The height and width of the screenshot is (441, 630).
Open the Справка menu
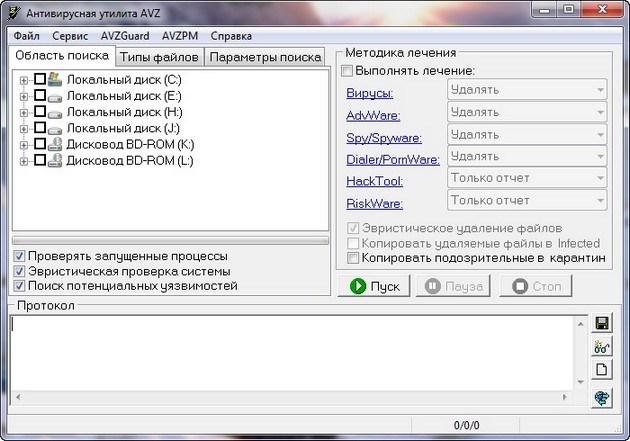(x=231, y=36)
